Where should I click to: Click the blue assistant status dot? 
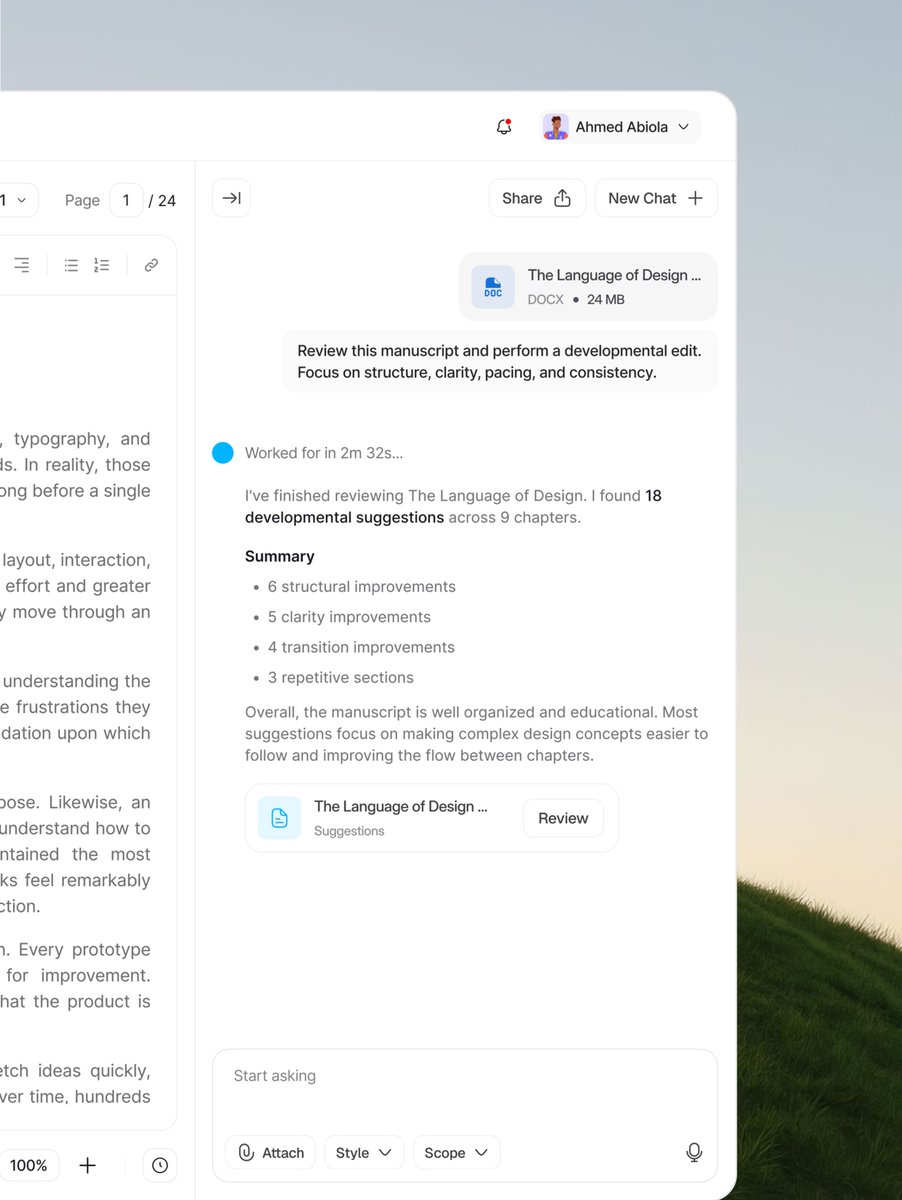click(x=223, y=453)
